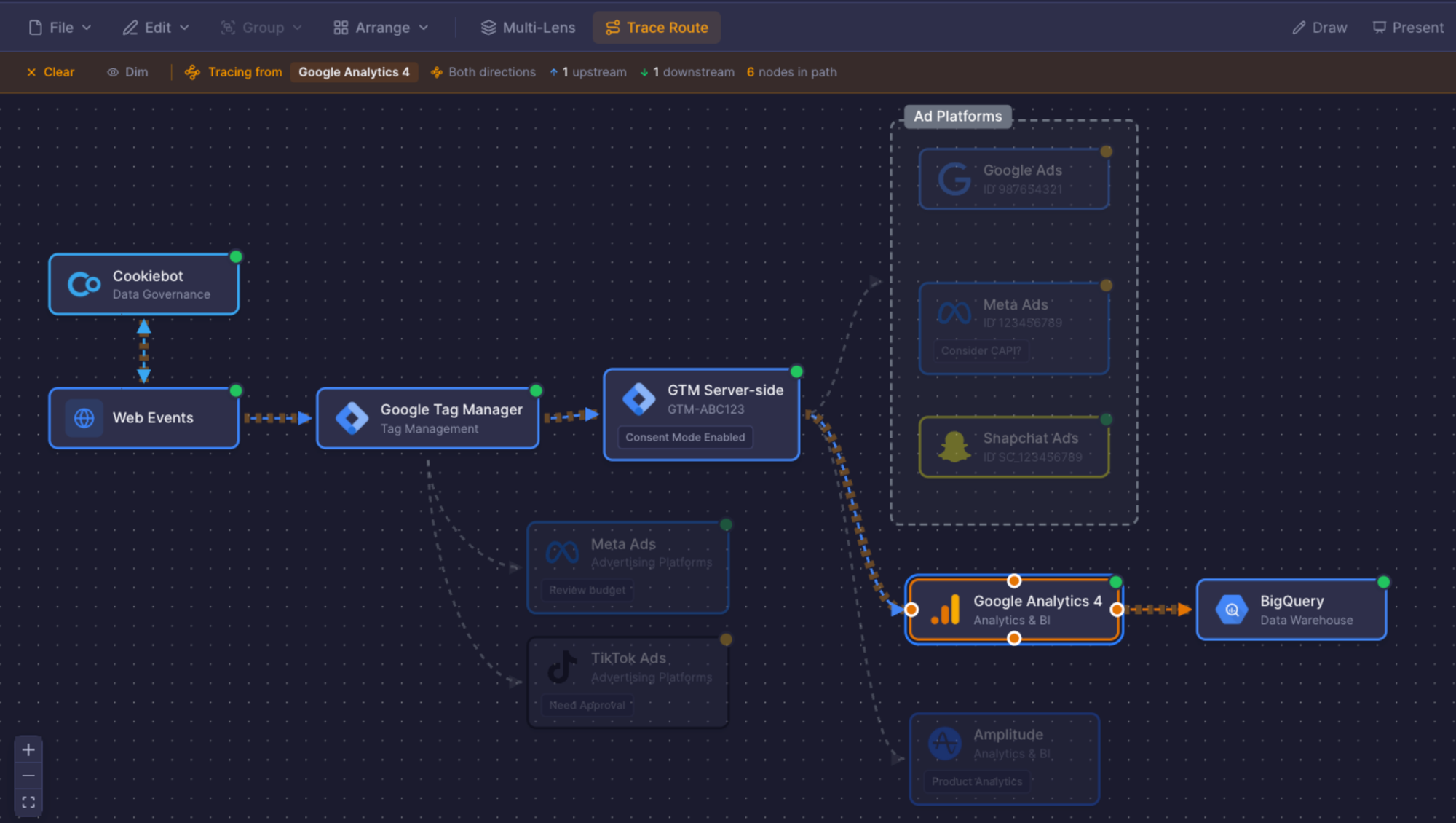Expand the Edit dropdown menu

point(156,28)
